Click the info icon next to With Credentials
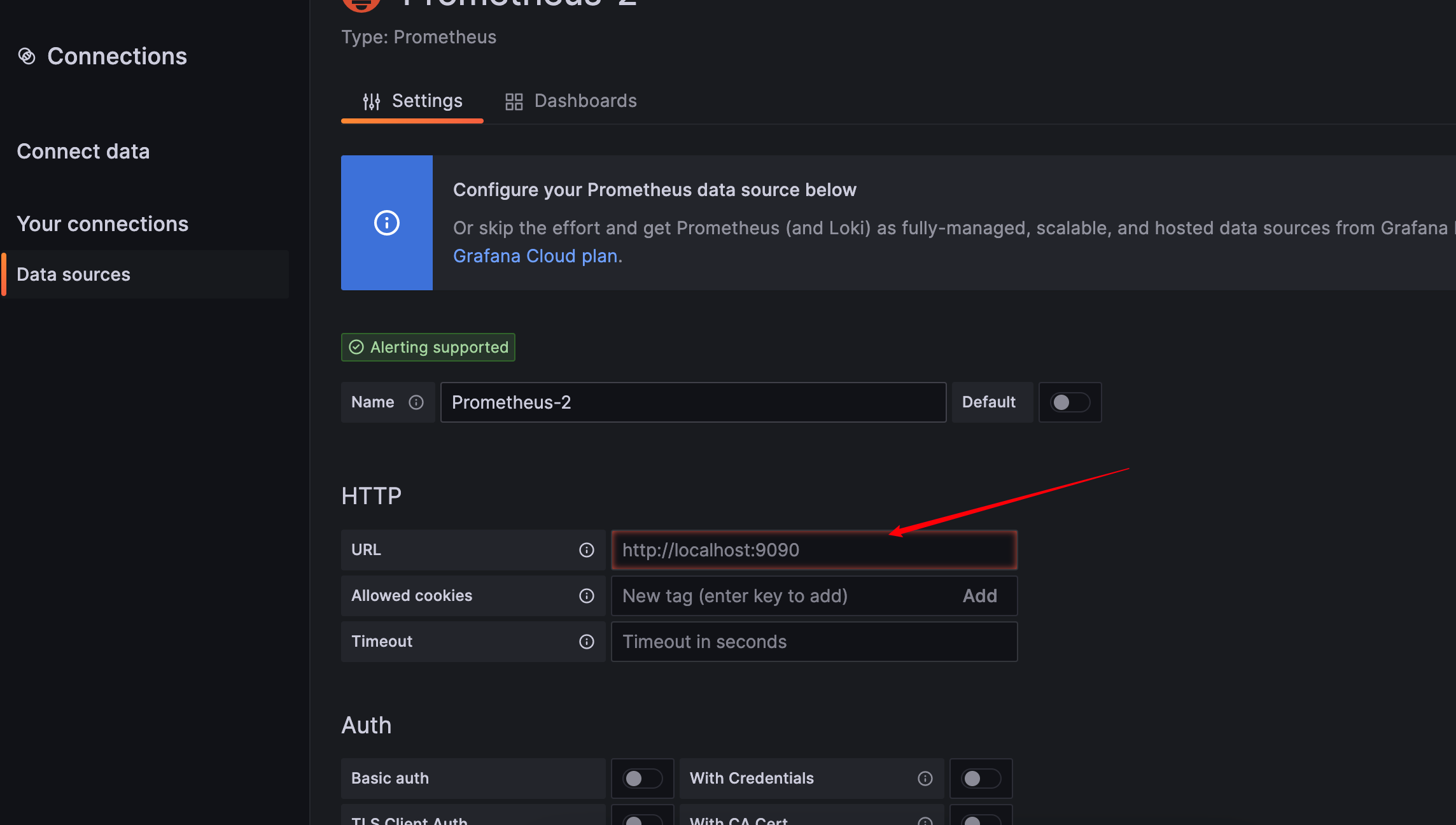The image size is (1456, 825). (925, 779)
